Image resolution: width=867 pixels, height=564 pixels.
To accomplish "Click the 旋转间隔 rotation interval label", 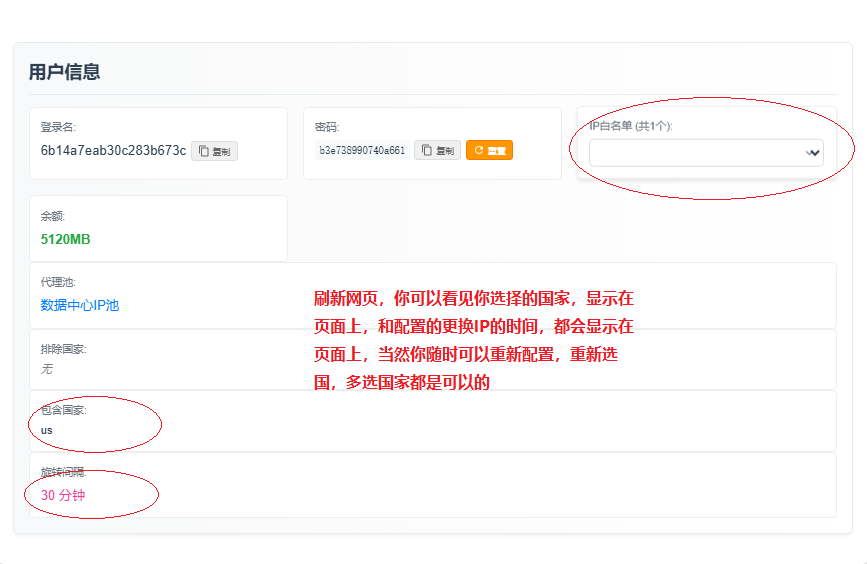I will pyautogui.click(x=64, y=472).
